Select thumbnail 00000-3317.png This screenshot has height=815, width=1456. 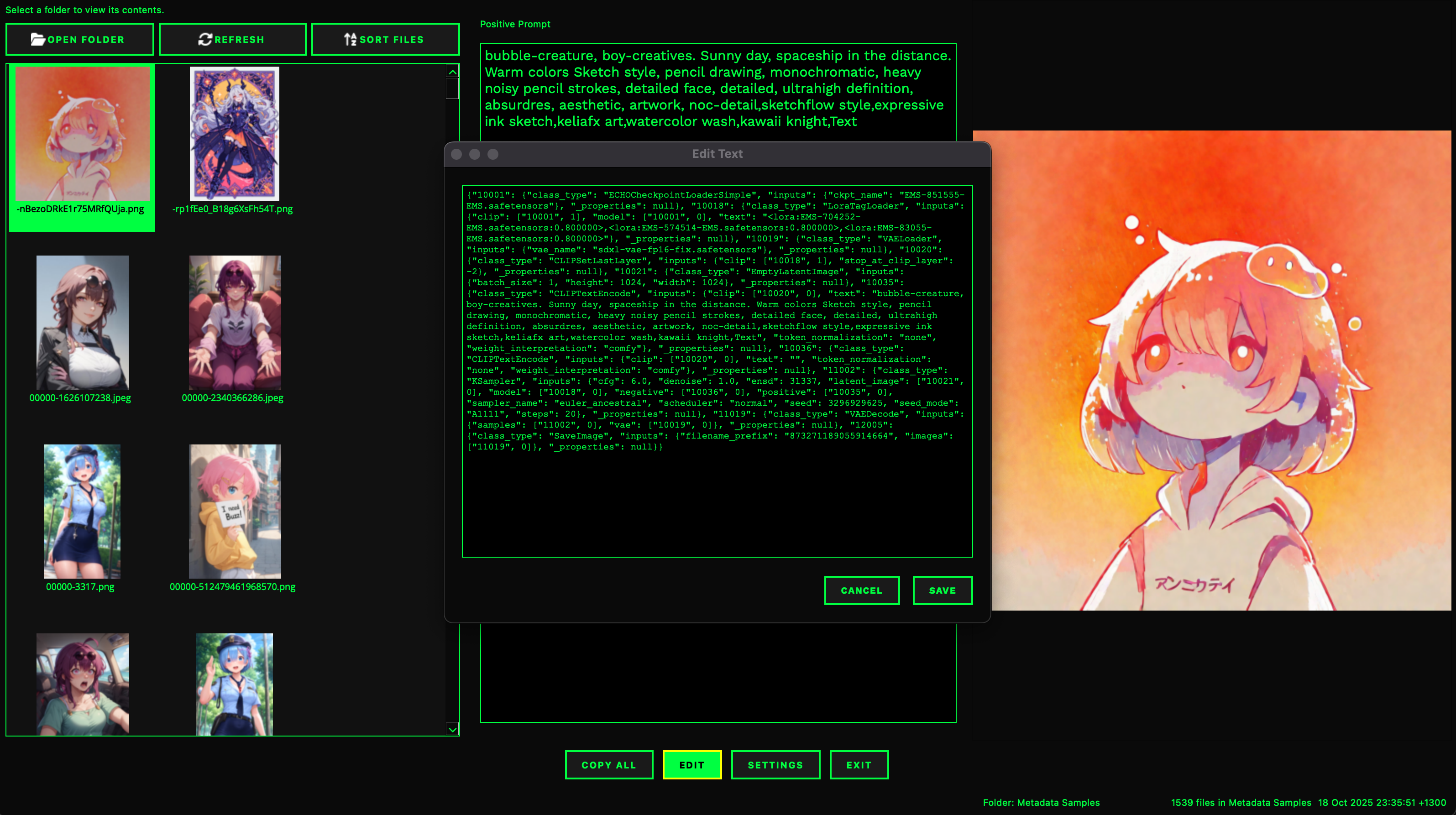83,511
